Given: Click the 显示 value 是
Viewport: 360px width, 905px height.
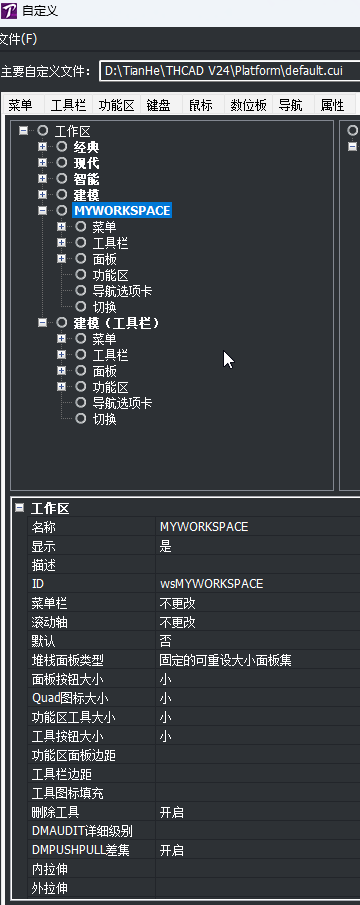Looking at the screenshot, I should [166, 546].
